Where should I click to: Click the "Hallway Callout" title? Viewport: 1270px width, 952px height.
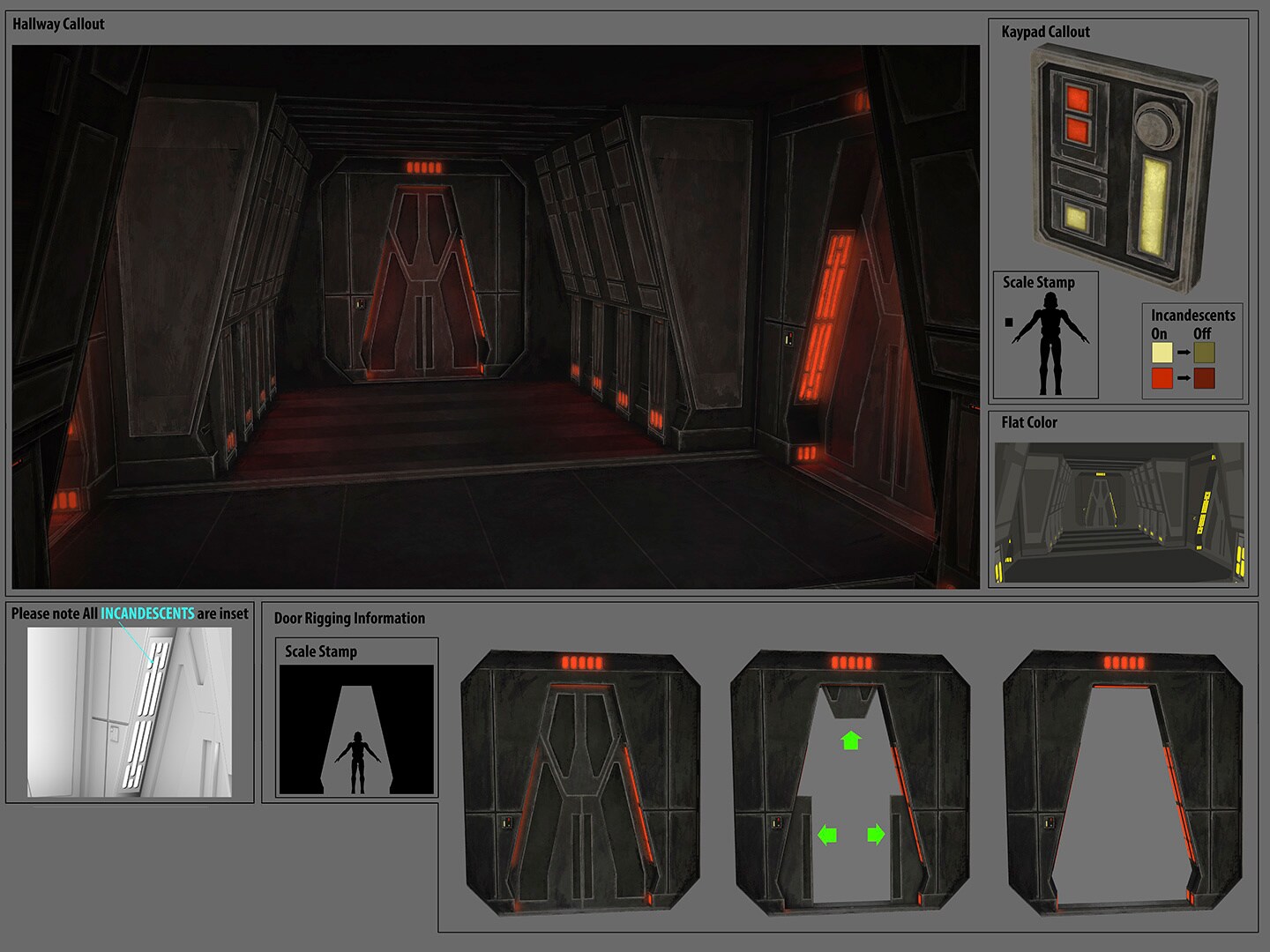tap(58, 24)
